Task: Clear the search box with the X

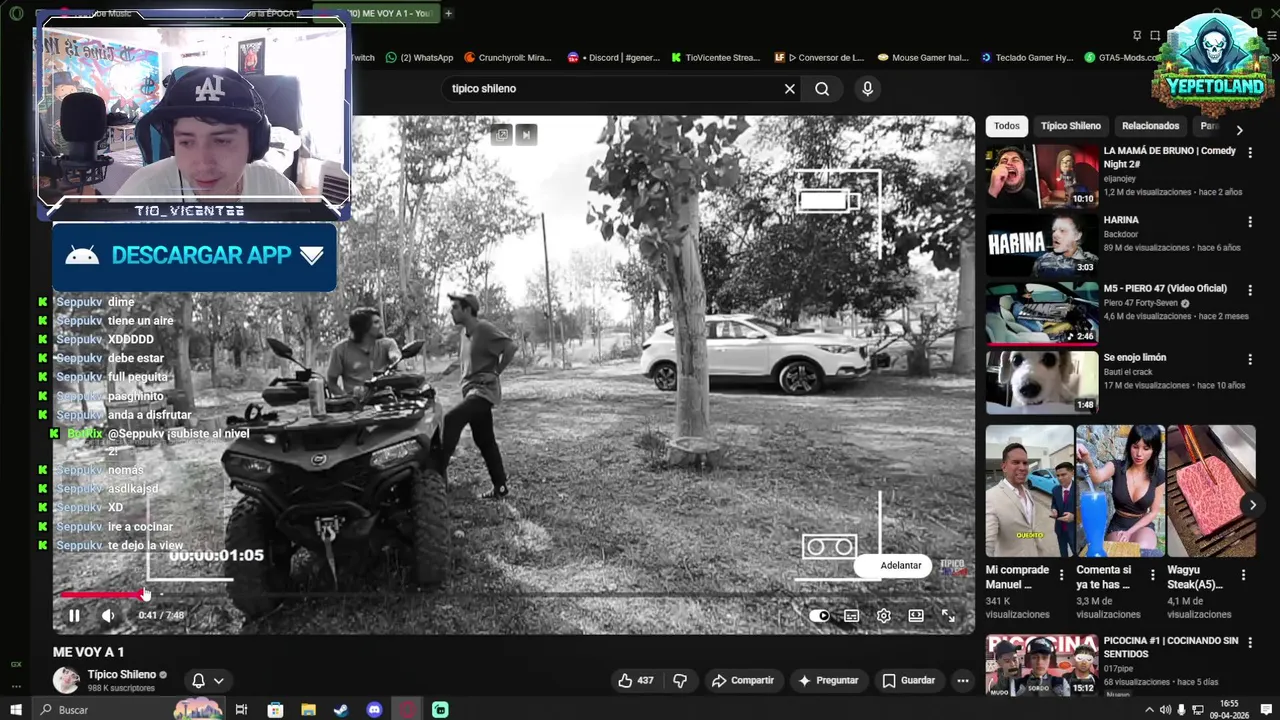Action: coord(790,89)
